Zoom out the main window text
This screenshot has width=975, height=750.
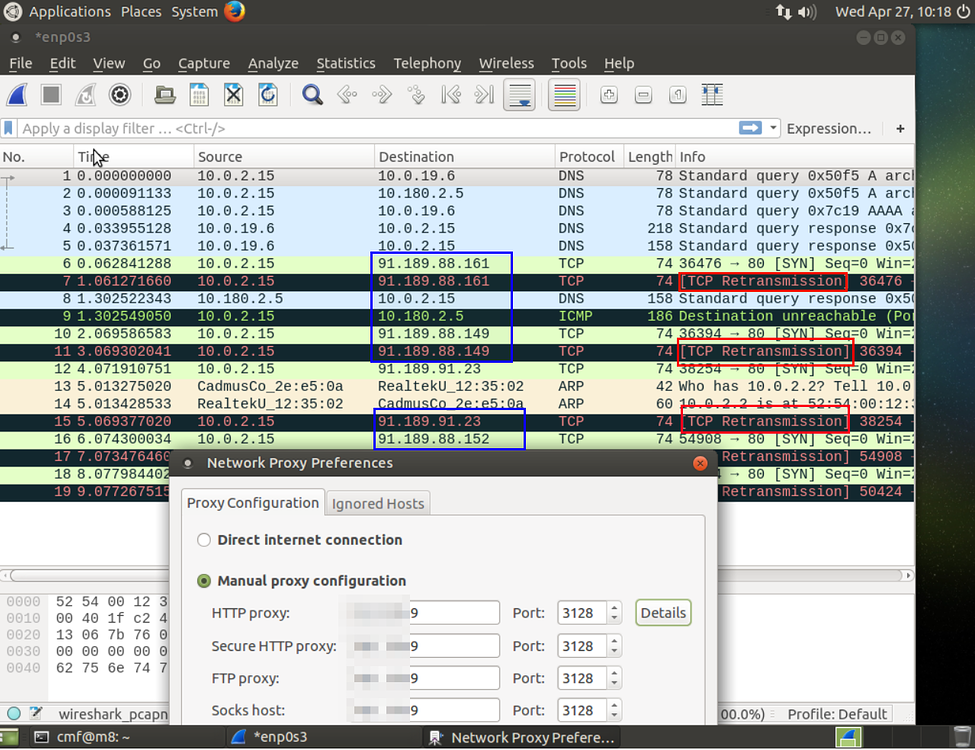point(643,95)
